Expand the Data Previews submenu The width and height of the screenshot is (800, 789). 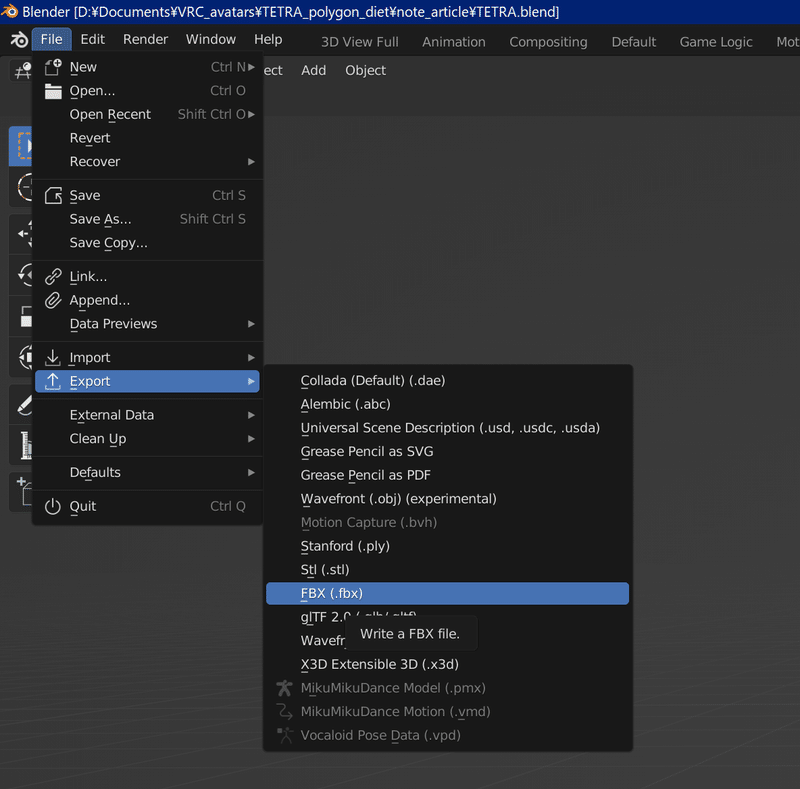pyautogui.click(x=148, y=324)
